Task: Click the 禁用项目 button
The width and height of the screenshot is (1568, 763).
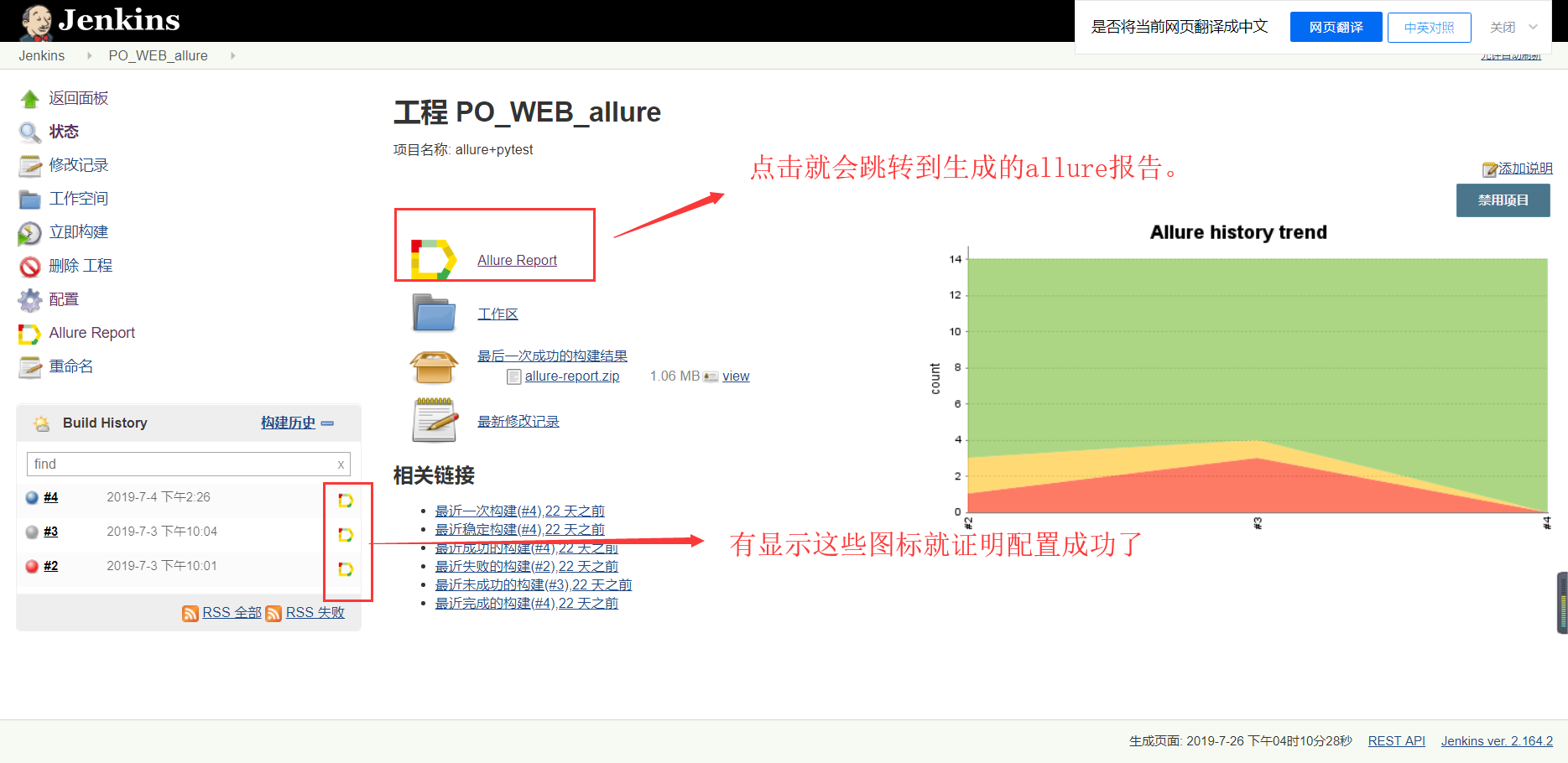Action: (x=1503, y=200)
